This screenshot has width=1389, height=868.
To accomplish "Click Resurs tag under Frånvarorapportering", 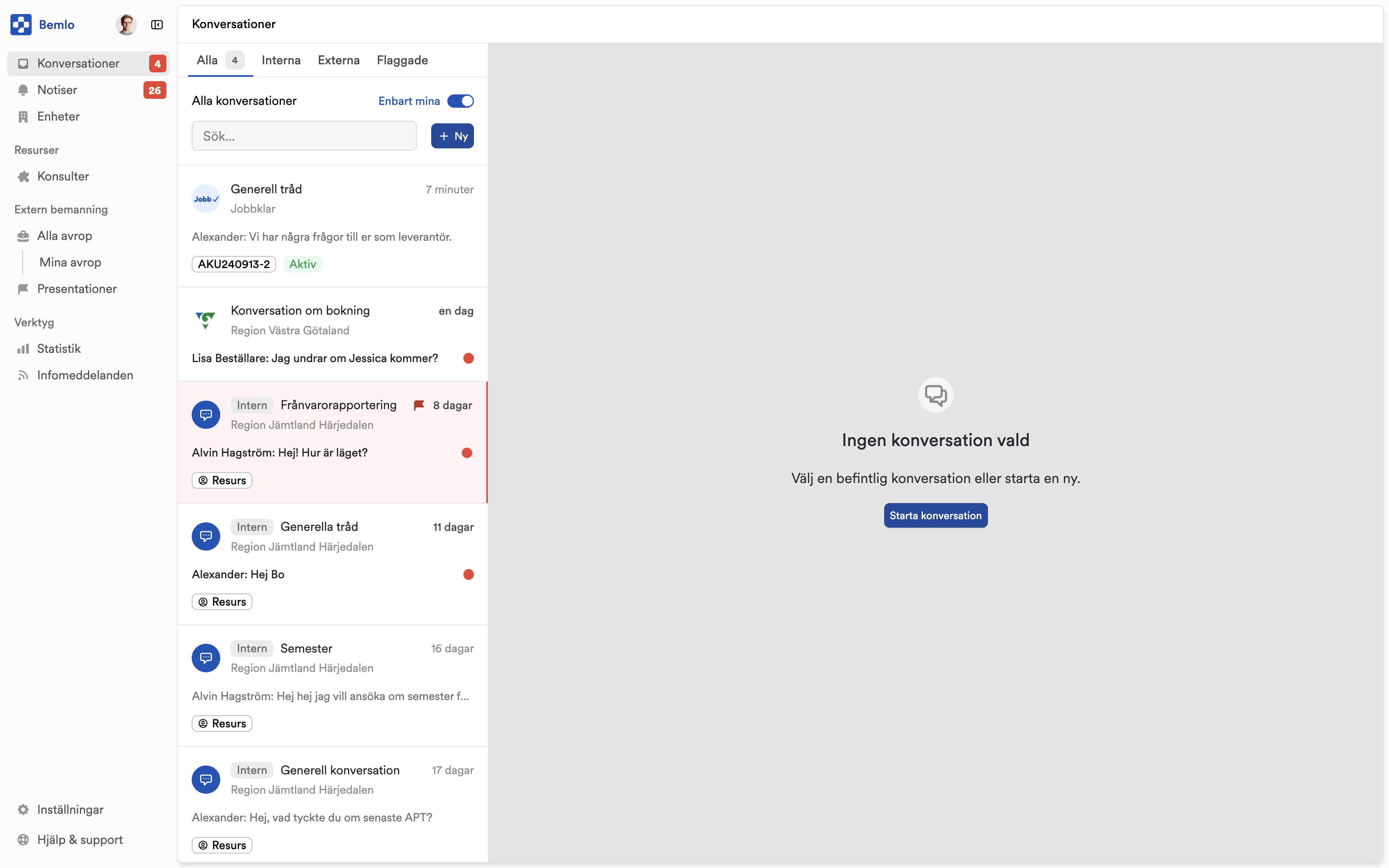I will 222,481.
